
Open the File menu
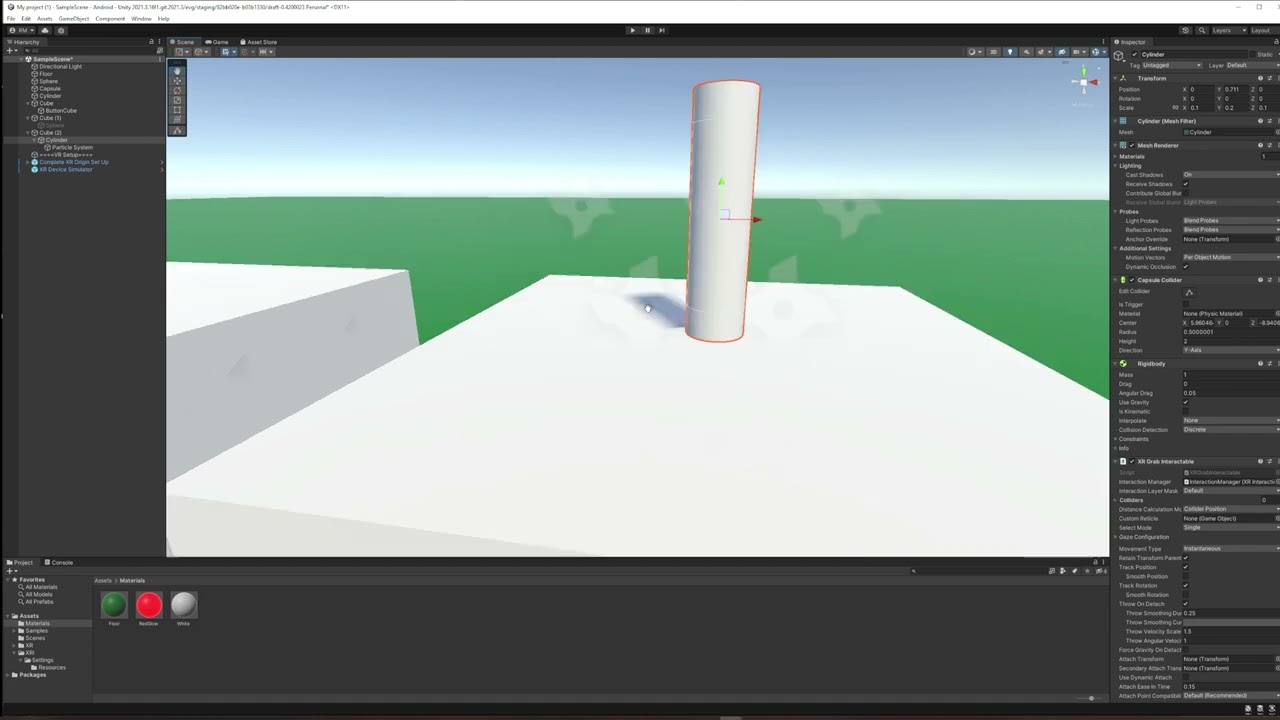tap(11, 19)
